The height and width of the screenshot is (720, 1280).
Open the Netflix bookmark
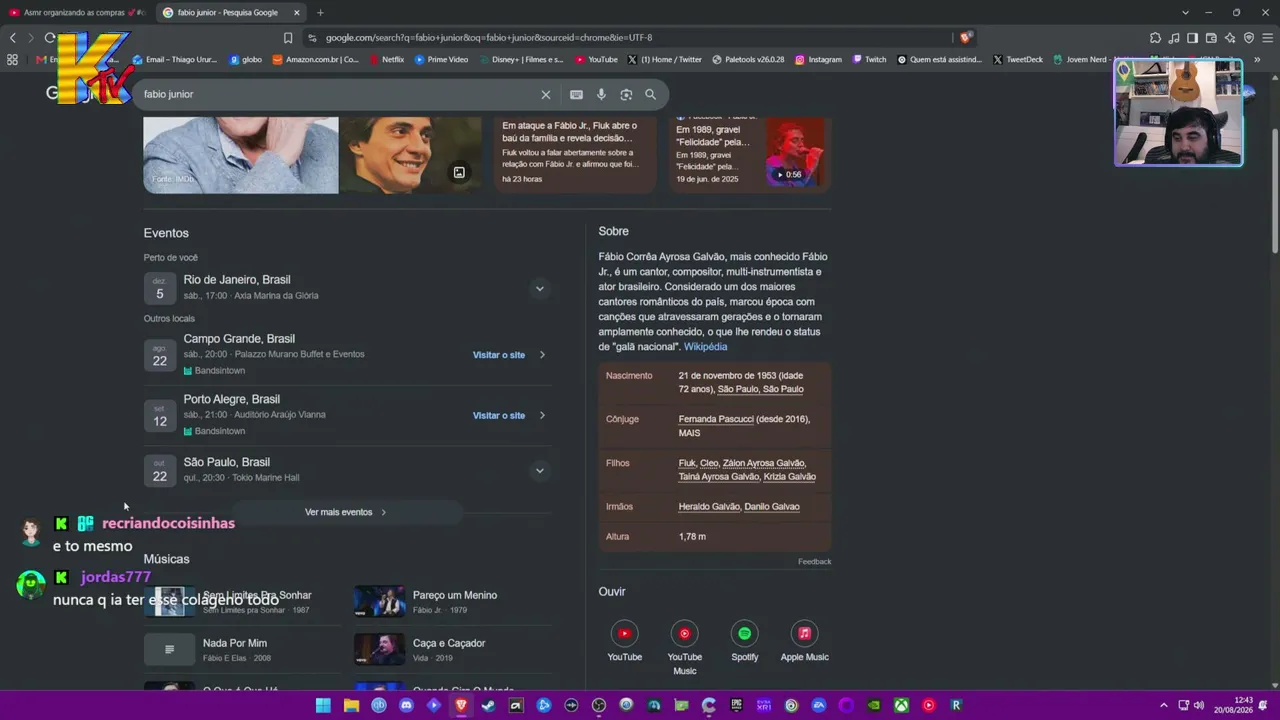coord(386,59)
